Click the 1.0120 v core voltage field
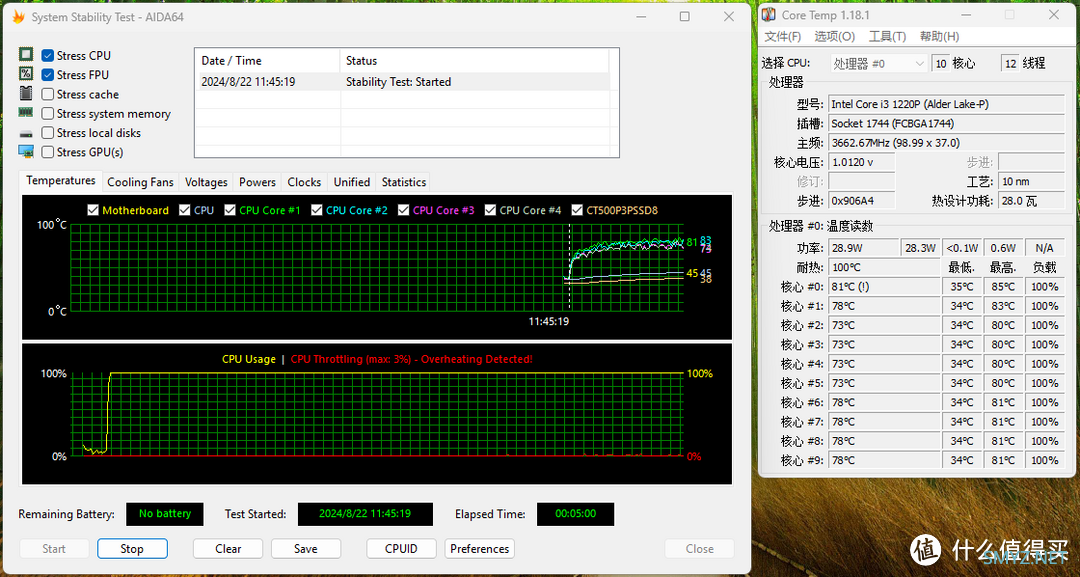Image resolution: width=1080 pixels, height=577 pixels. (x=862, y=162)
